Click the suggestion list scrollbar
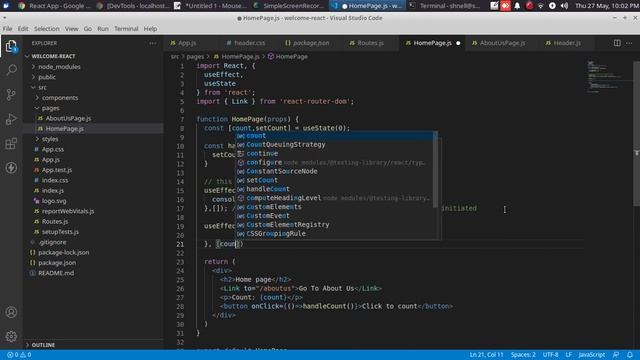 (436, 169)
